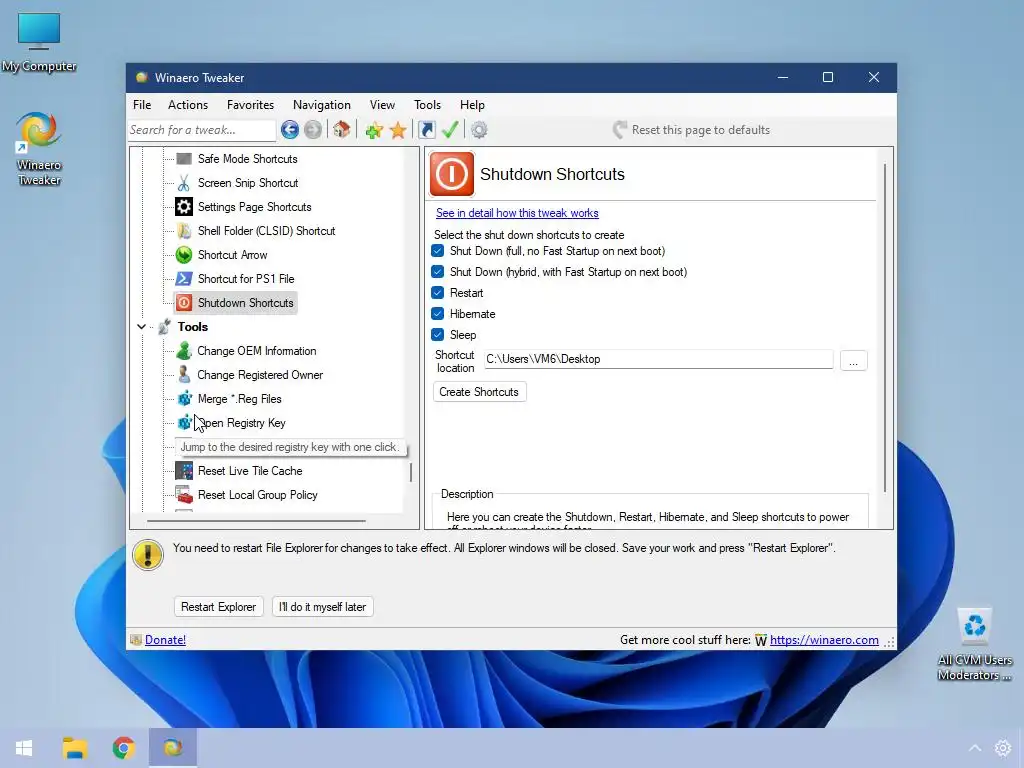Click the Reset Live Tile Cache icon
The image size is (1024, 768).
[x=184, y=471]
